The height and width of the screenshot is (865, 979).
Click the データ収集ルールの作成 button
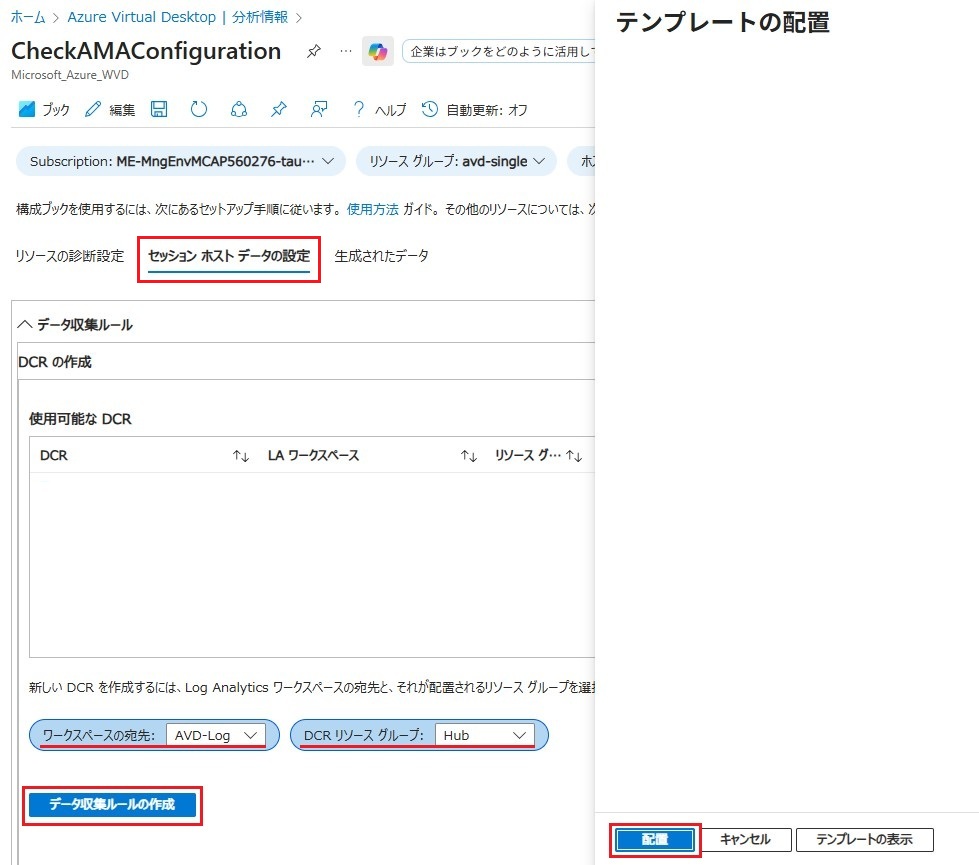point(112,805)
